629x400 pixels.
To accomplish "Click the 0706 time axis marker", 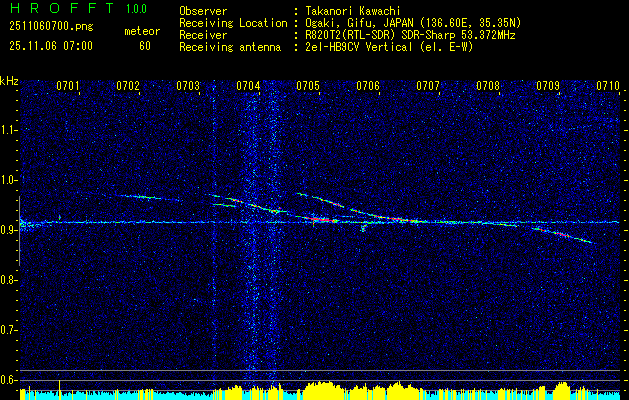I will pyautogui.click(x=368, y=86).
